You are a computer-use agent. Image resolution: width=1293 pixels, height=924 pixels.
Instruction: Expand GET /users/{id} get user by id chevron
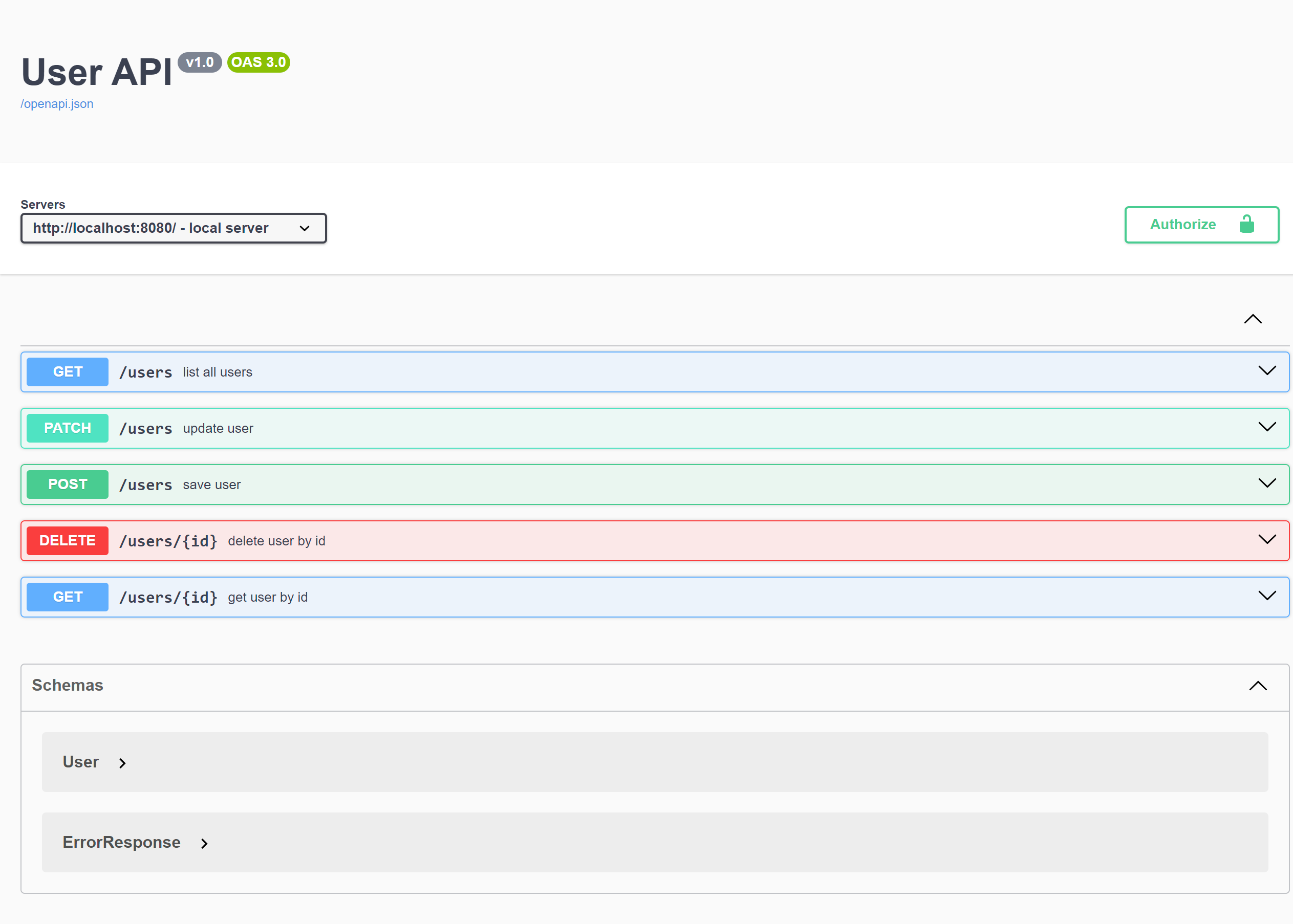(1267, 596)
